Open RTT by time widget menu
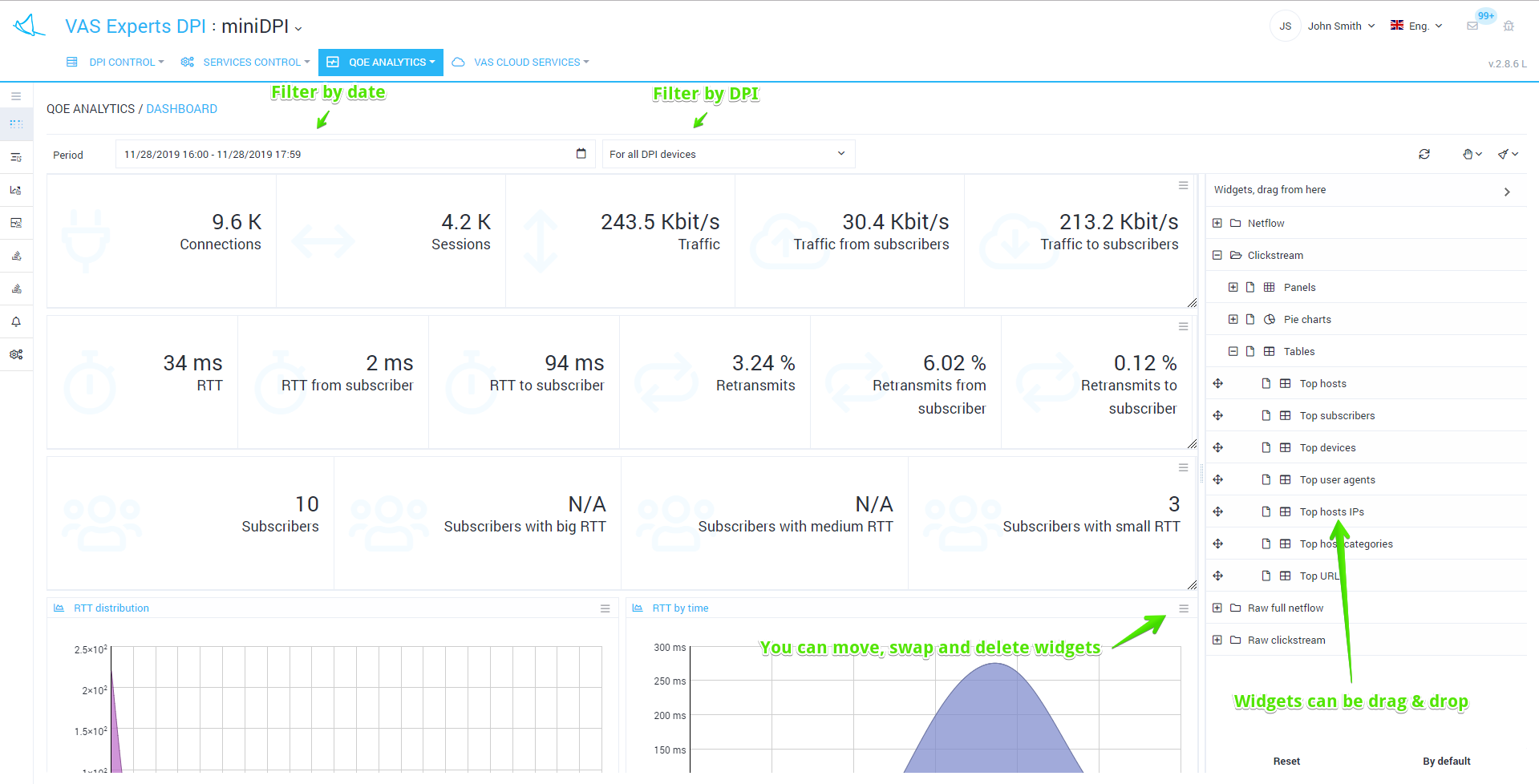 click(x=1183, y=608)
